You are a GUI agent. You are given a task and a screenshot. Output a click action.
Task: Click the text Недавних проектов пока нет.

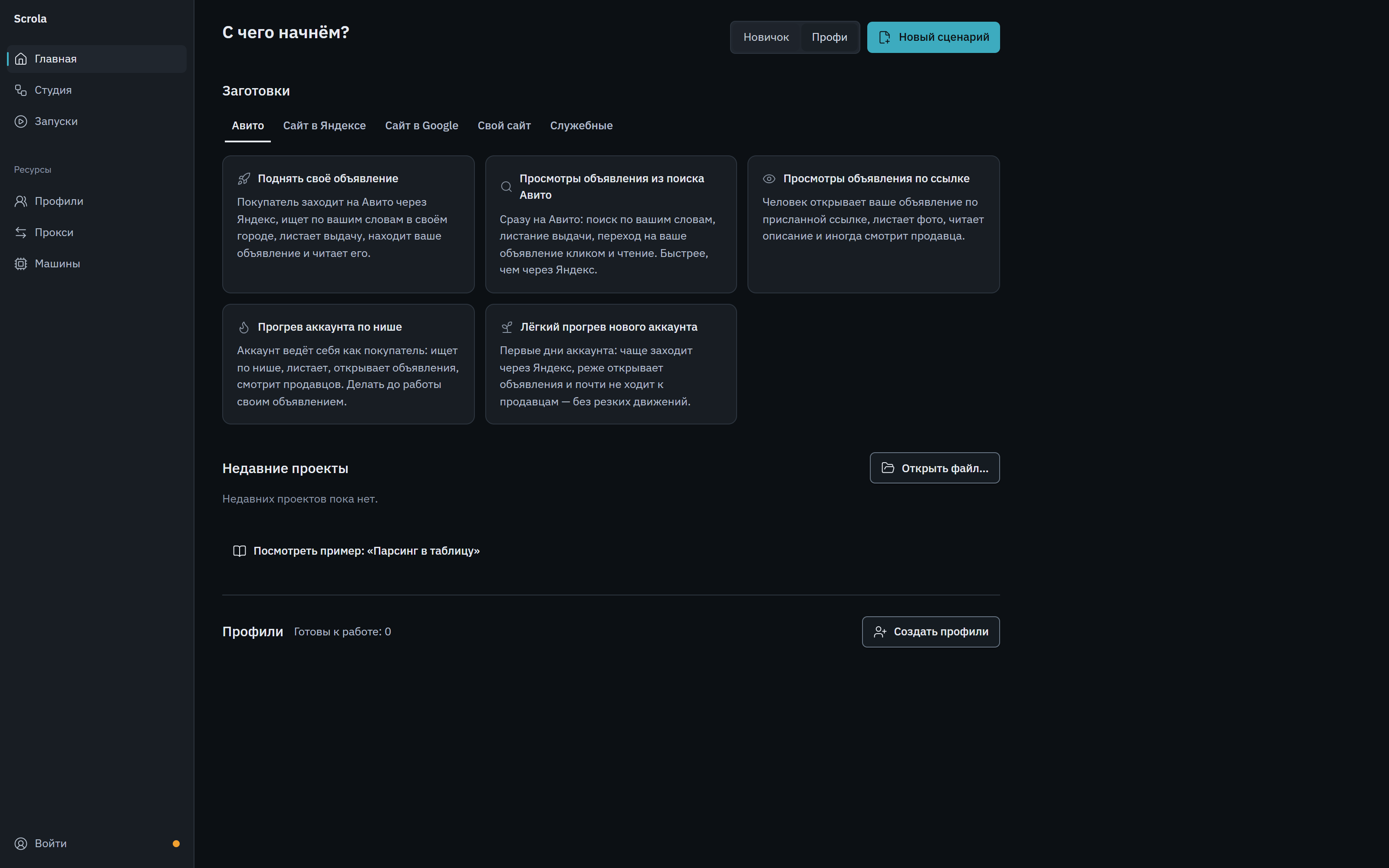(300, 499)
